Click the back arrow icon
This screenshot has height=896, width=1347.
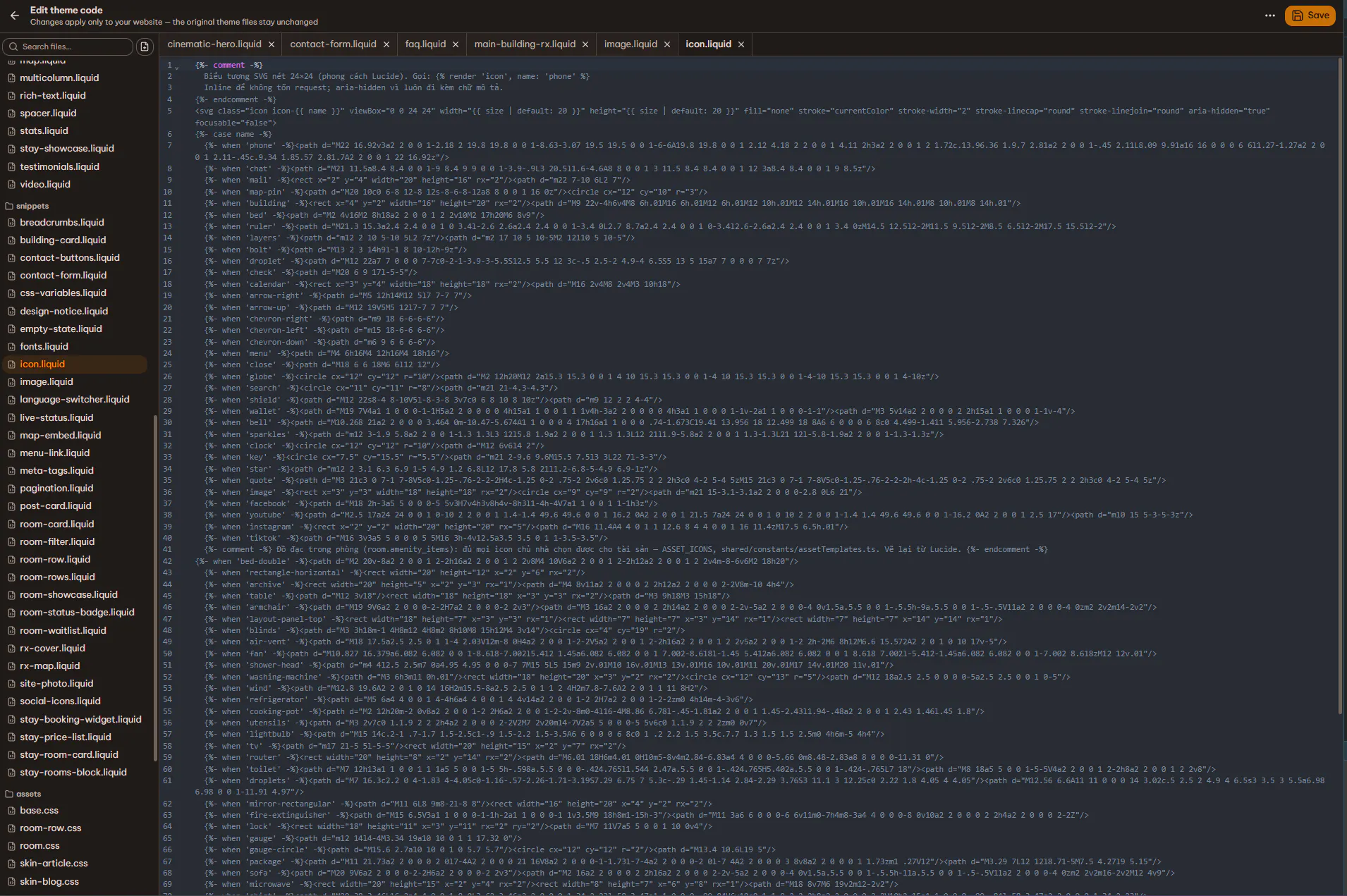[14, 16]
